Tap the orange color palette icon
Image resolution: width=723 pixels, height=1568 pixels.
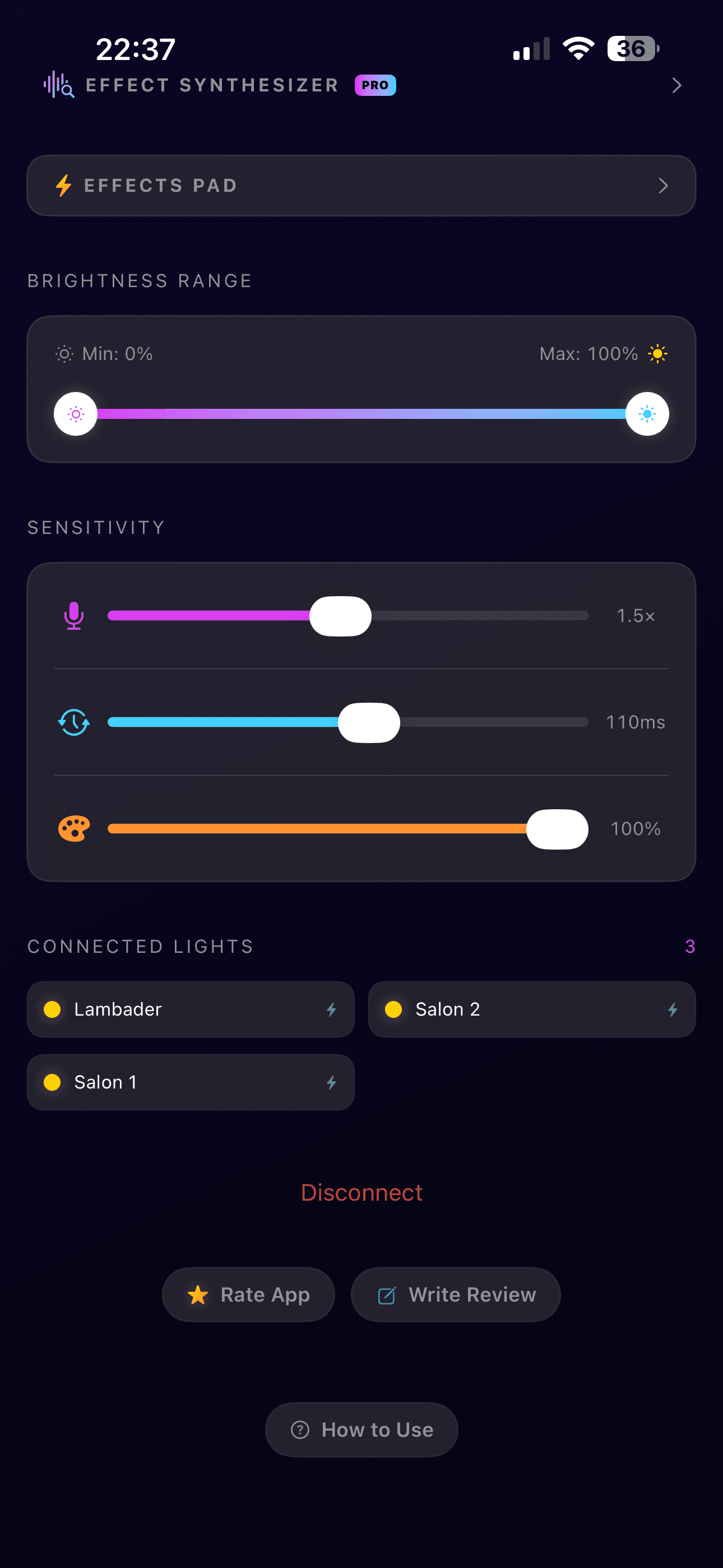[x=73, y=828]
